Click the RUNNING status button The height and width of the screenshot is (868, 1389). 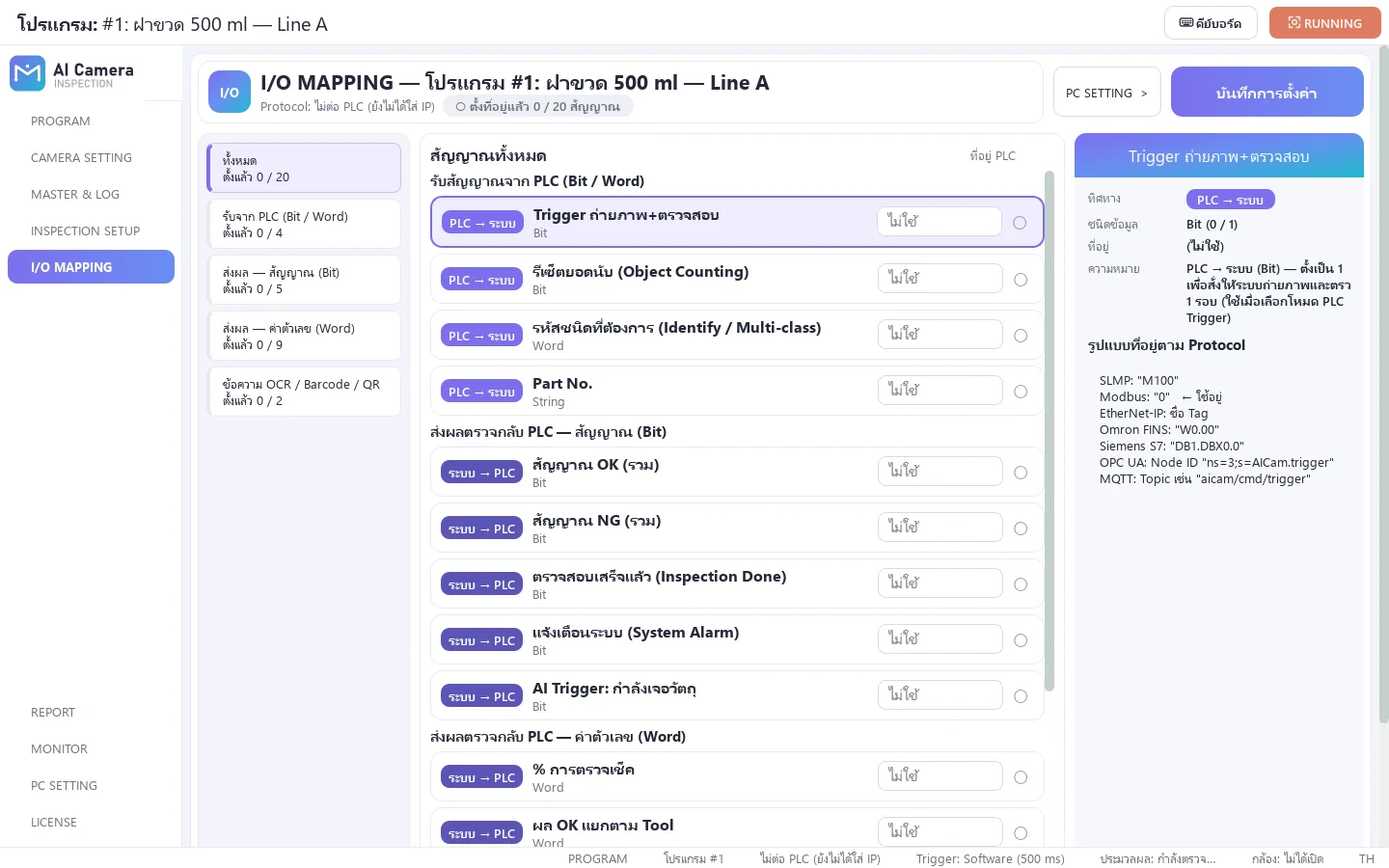tap(1325, 23)
